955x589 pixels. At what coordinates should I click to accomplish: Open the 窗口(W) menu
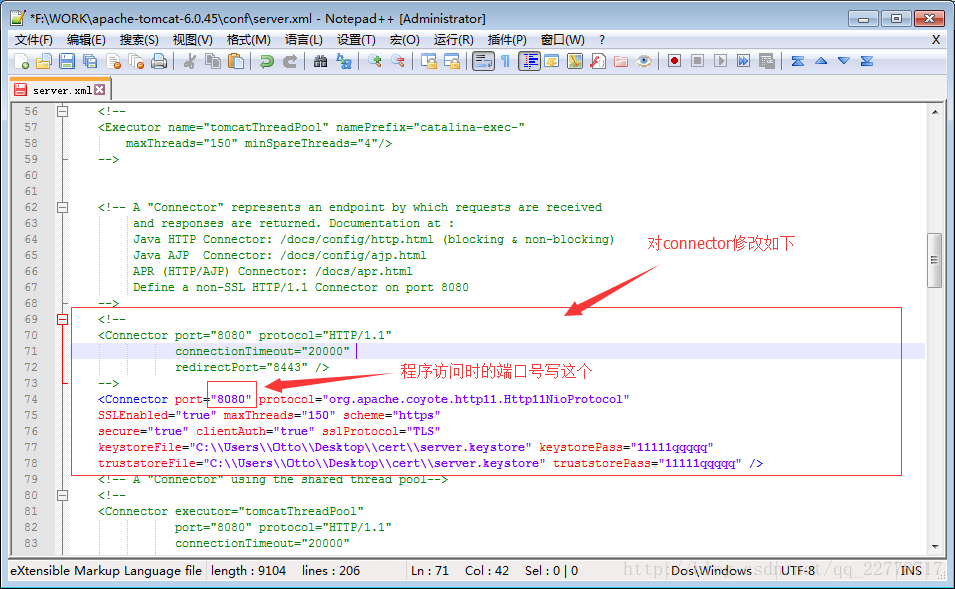(x=562, y=40)
